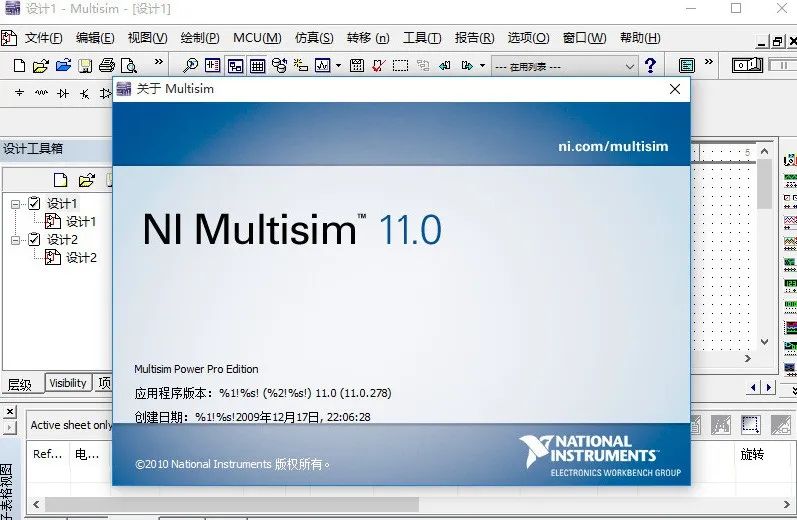797x520 pixels.
Task: Toggle the Design Toolbox panel icon
Action: tap(212, 66)
